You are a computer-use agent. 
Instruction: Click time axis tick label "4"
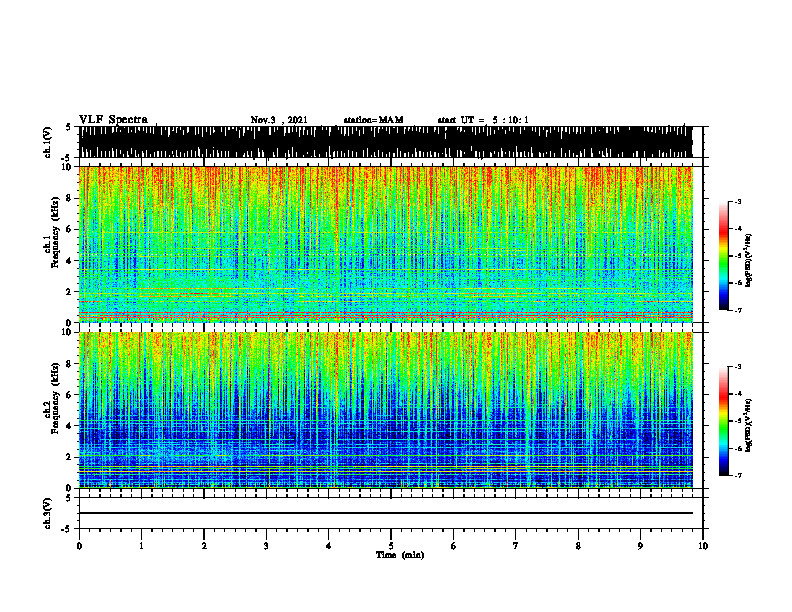pyautogui.click(x=329, y=546)
